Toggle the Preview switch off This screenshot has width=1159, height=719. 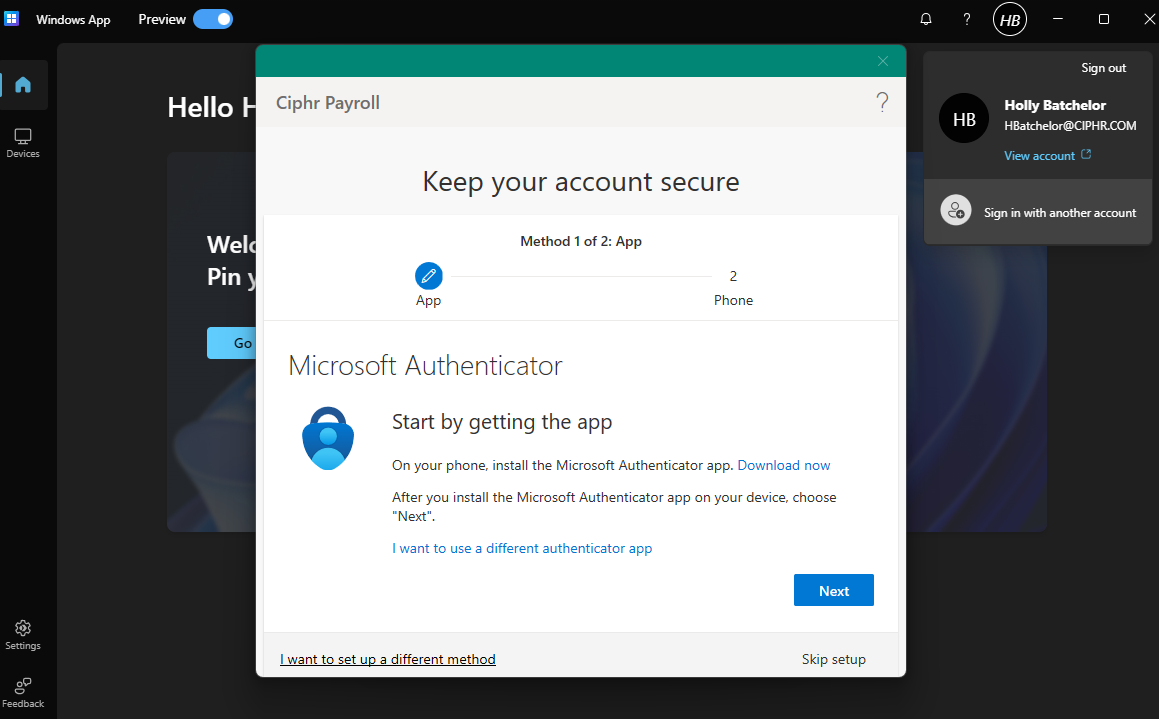[213, 19]
